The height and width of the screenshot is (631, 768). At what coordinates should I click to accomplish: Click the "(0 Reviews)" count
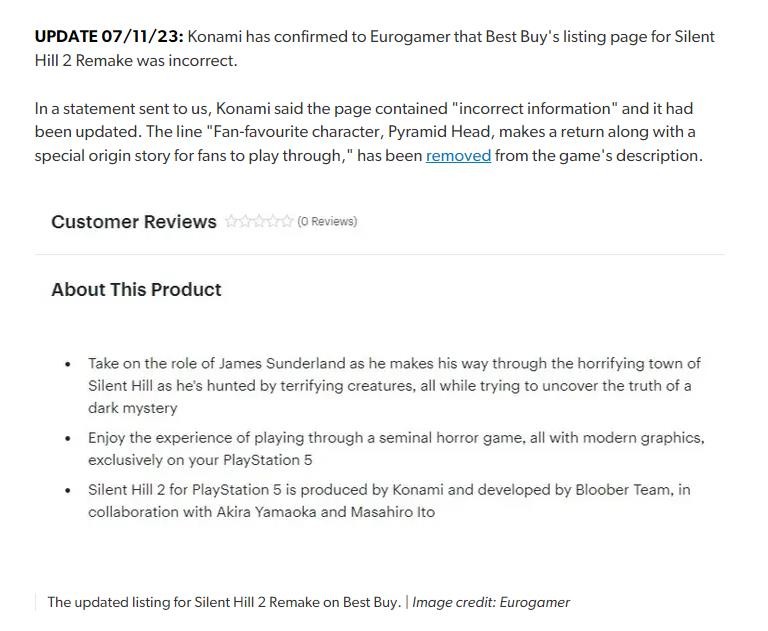tap(327, 222)
